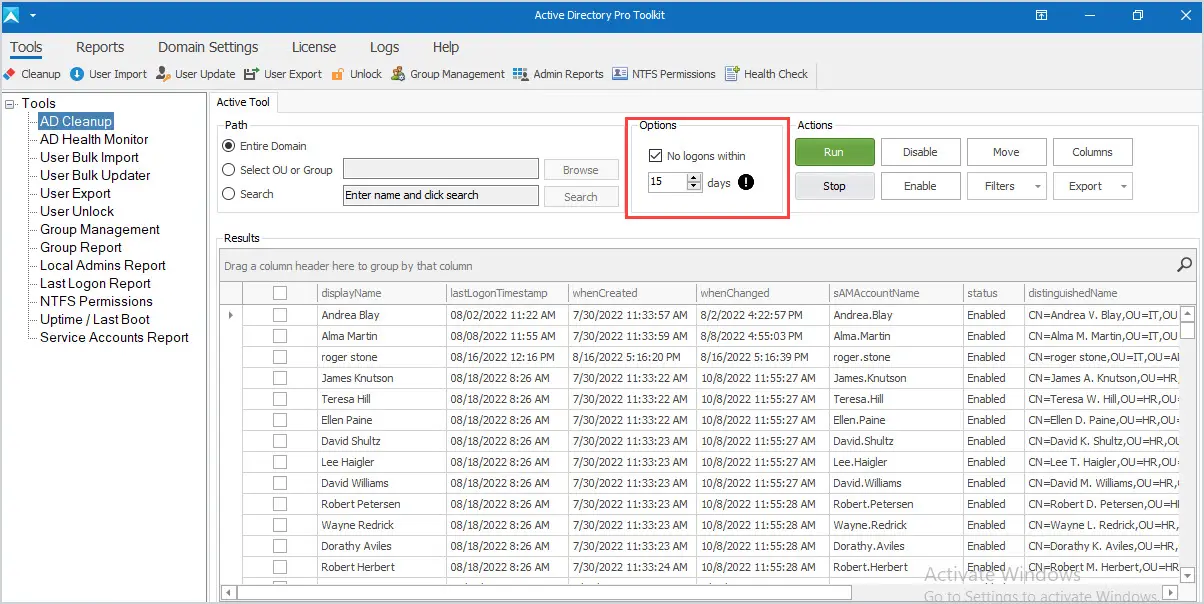
Task: Tick the select-all header checkbox
Action: (x=280, y=293)
